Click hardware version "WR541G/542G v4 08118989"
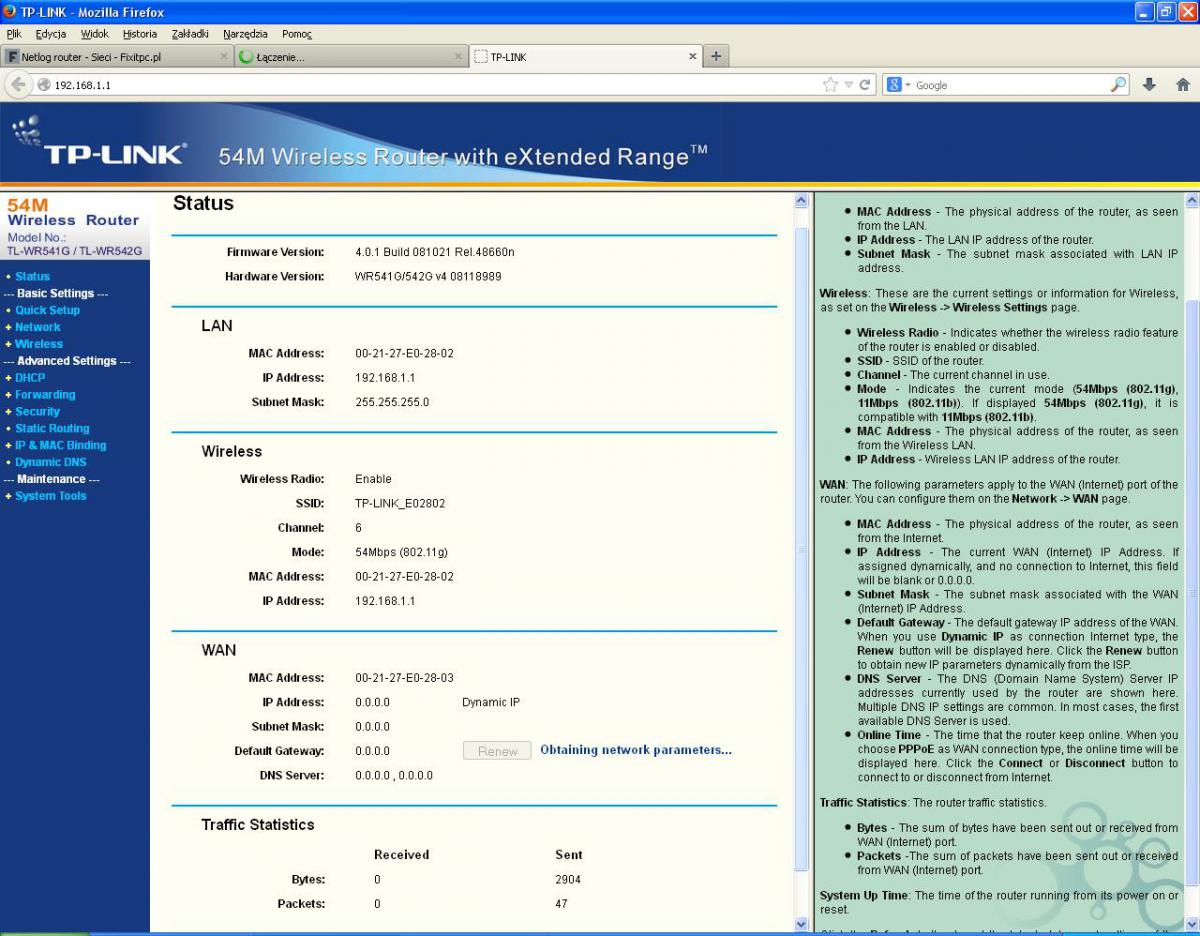The height and width of the screenshot is (936, 1200). [x=428, y=276]
